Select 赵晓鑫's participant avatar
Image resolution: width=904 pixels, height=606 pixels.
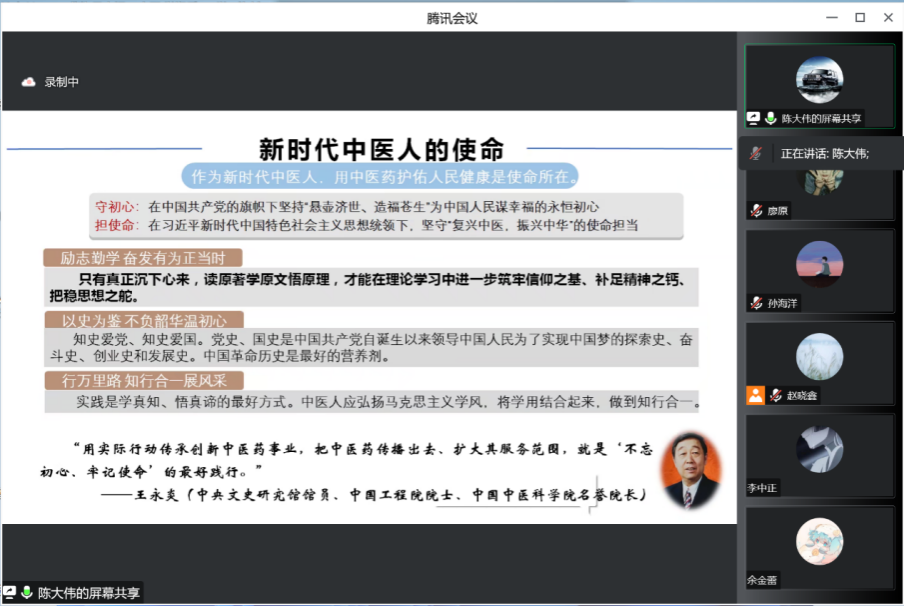point(819,357)
